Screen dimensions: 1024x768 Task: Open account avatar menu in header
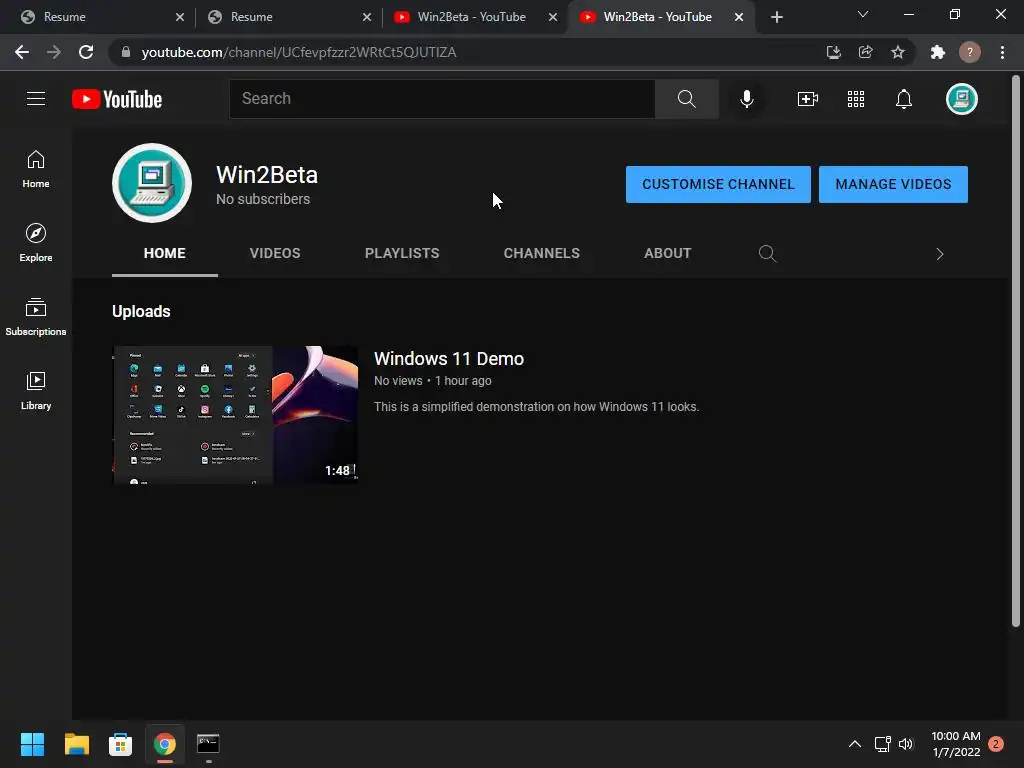click(x=961, y=99)
